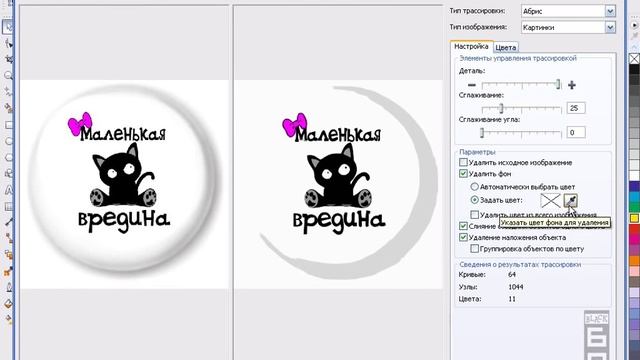Click the Кривые value 64
This screenshot has width=640, height=360.
pos(512,275)
